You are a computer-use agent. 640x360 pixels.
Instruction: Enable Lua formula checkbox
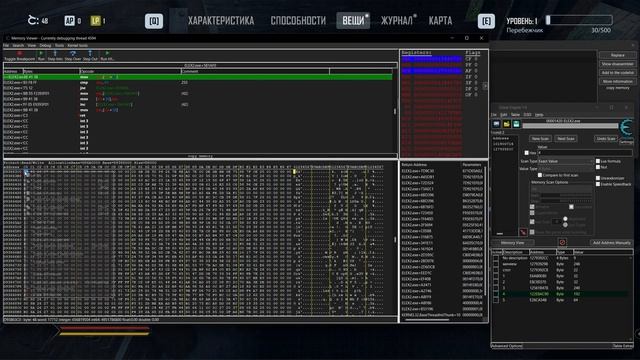598,161
